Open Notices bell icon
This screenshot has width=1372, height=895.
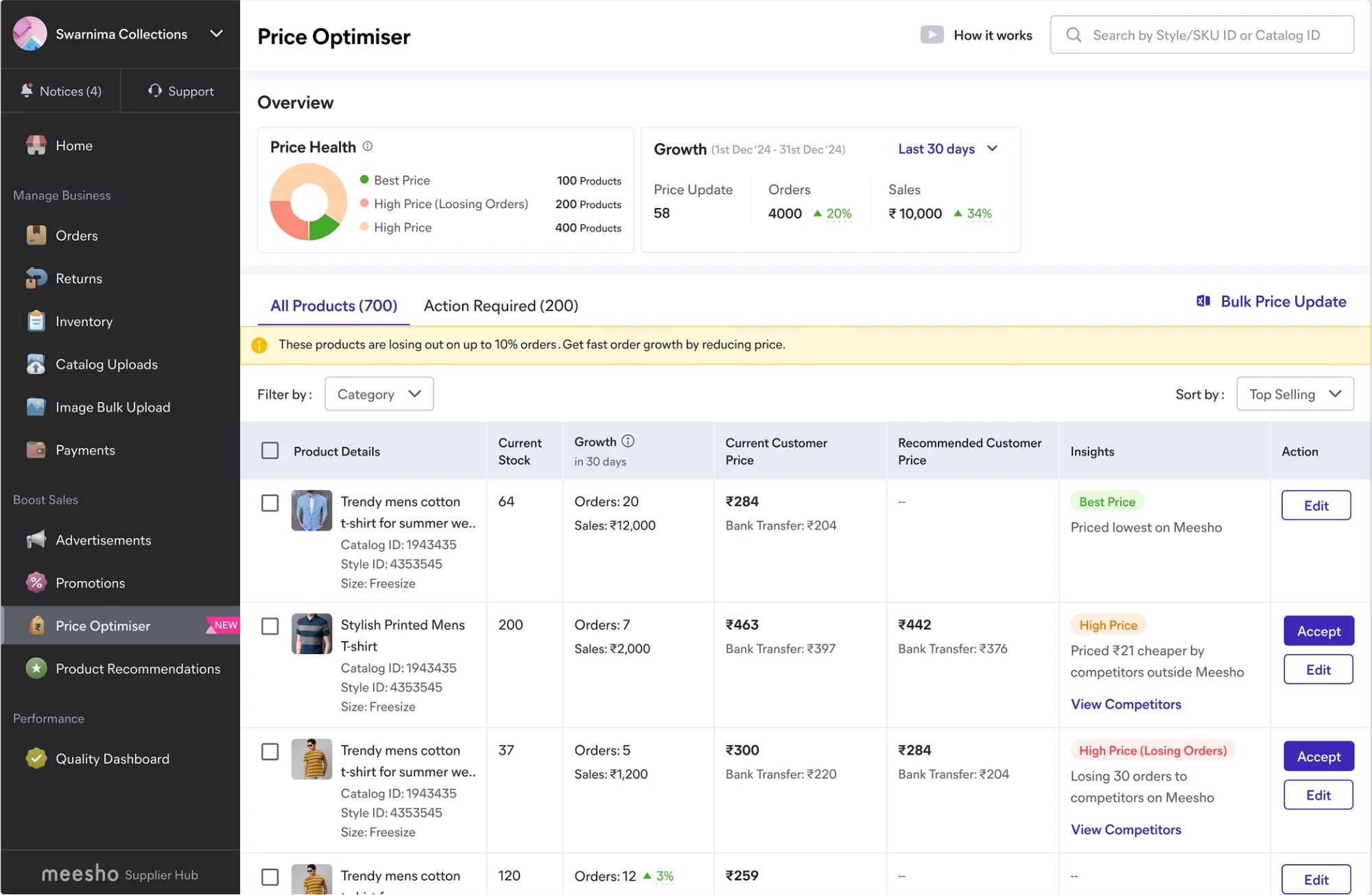(27, 91)
